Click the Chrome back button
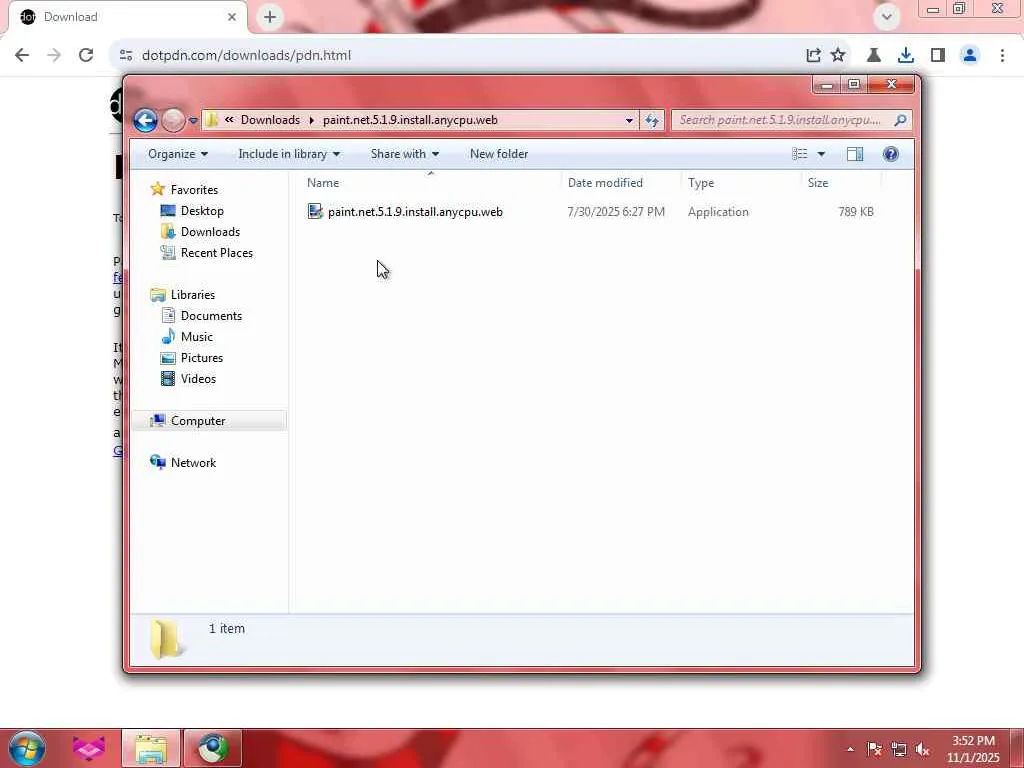Screen dimensions: 1024x768 click(22, 55)
